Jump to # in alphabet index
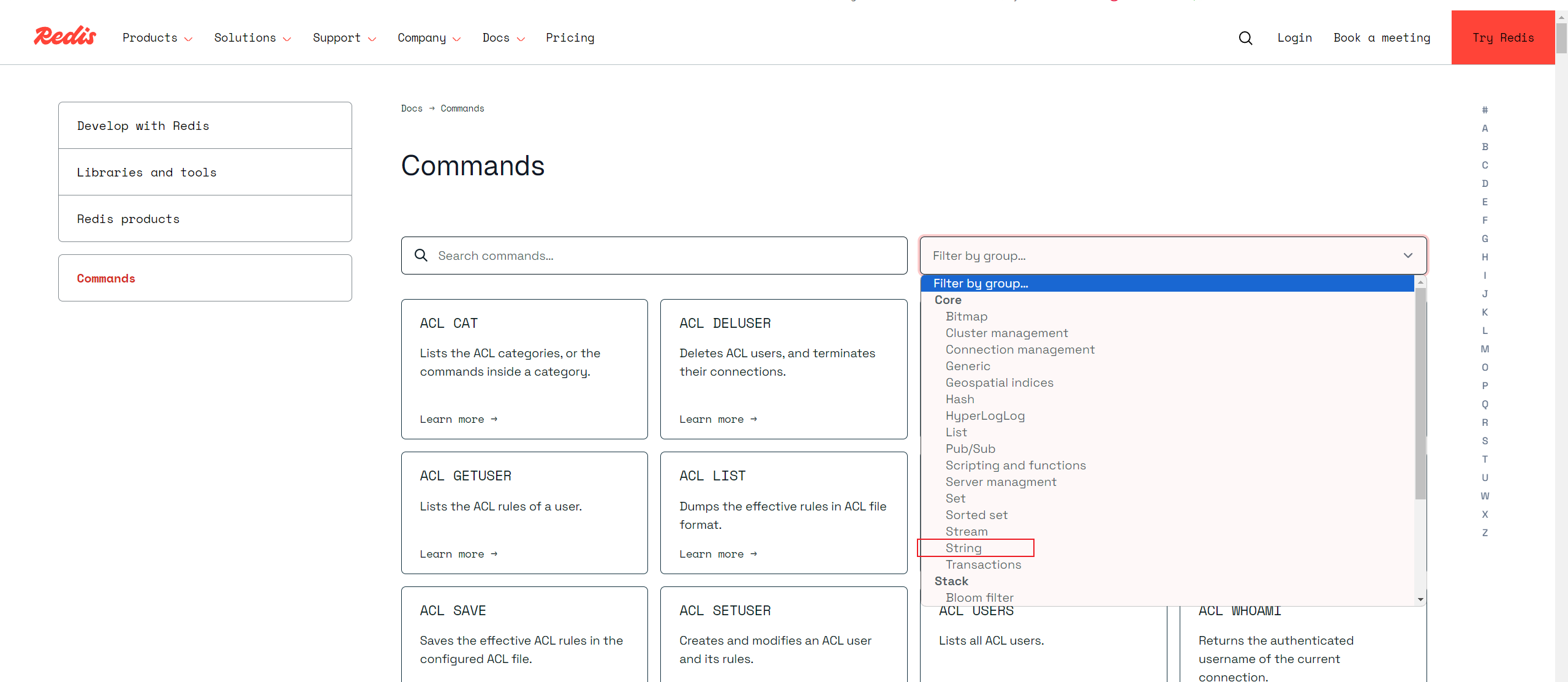Viewport: 1568px width, 682px height. coord(1485,110)
